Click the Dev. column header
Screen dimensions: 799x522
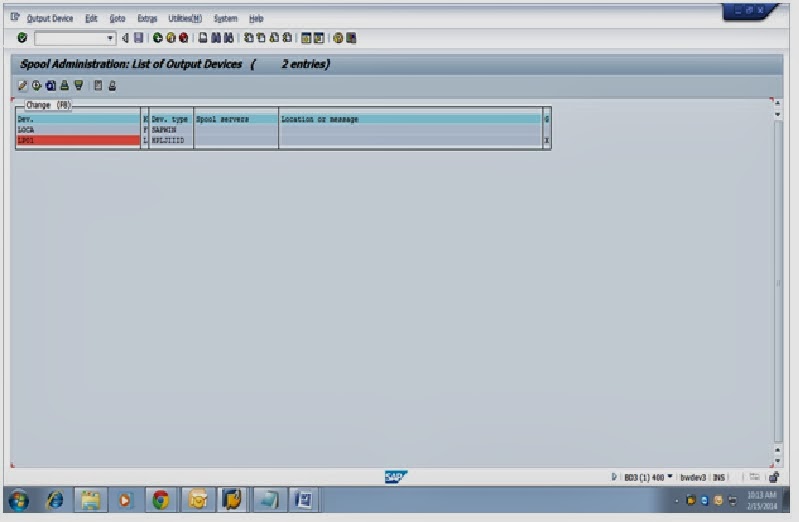click(78, 119)
